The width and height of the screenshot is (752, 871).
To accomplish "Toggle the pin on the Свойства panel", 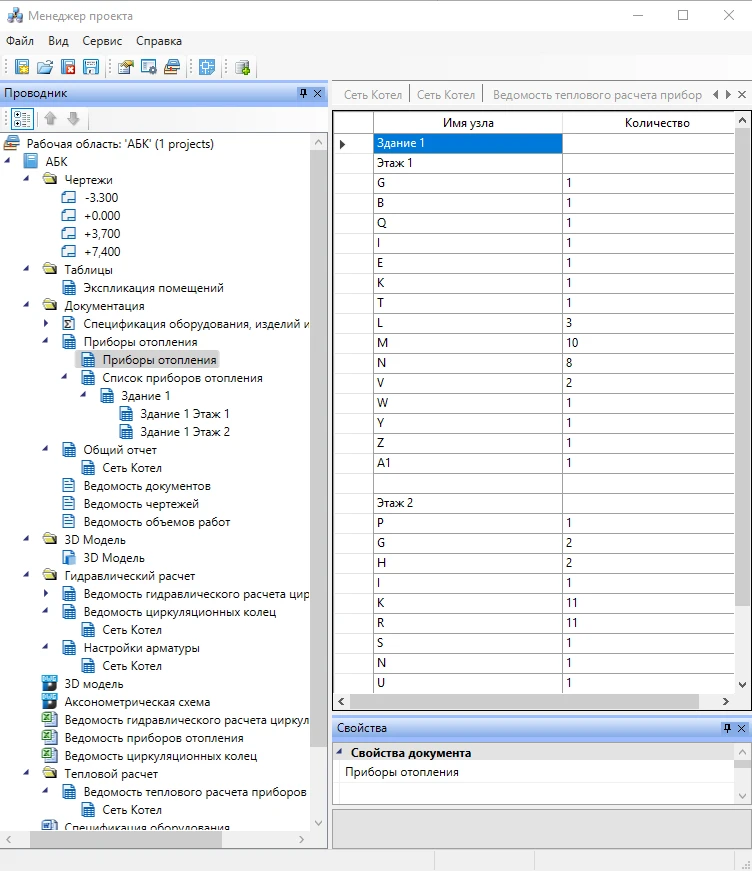I will click(727, 728).
